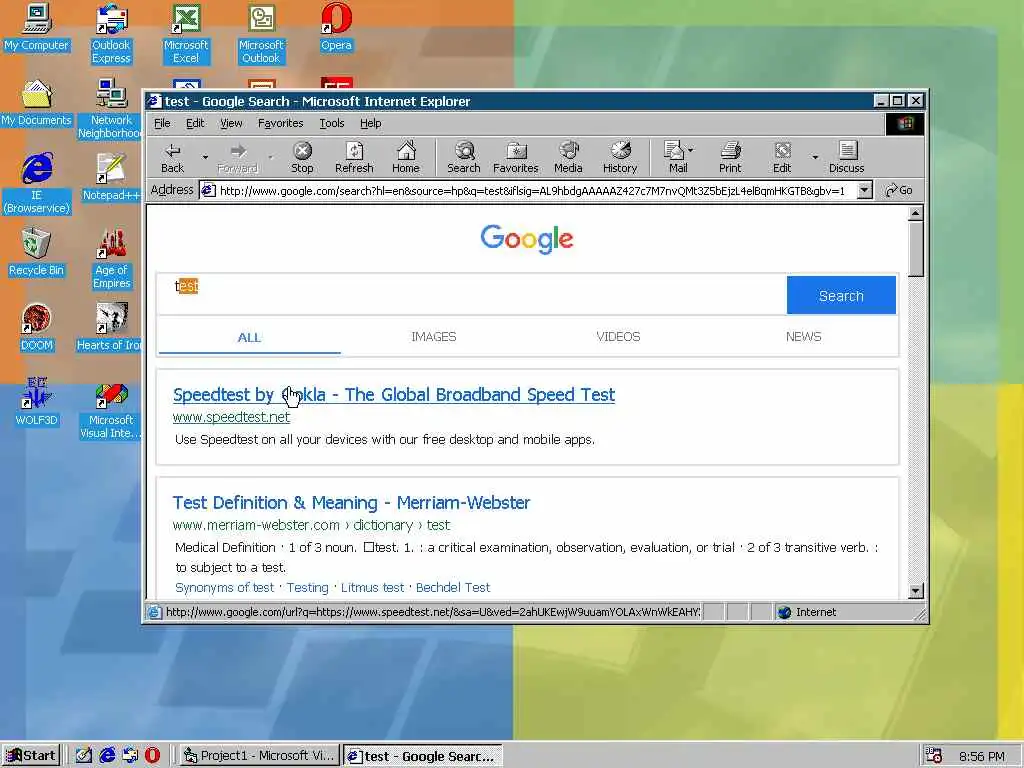1024x768 pixels.
Task: Open the File menu
Action: (x=162, y=123)
